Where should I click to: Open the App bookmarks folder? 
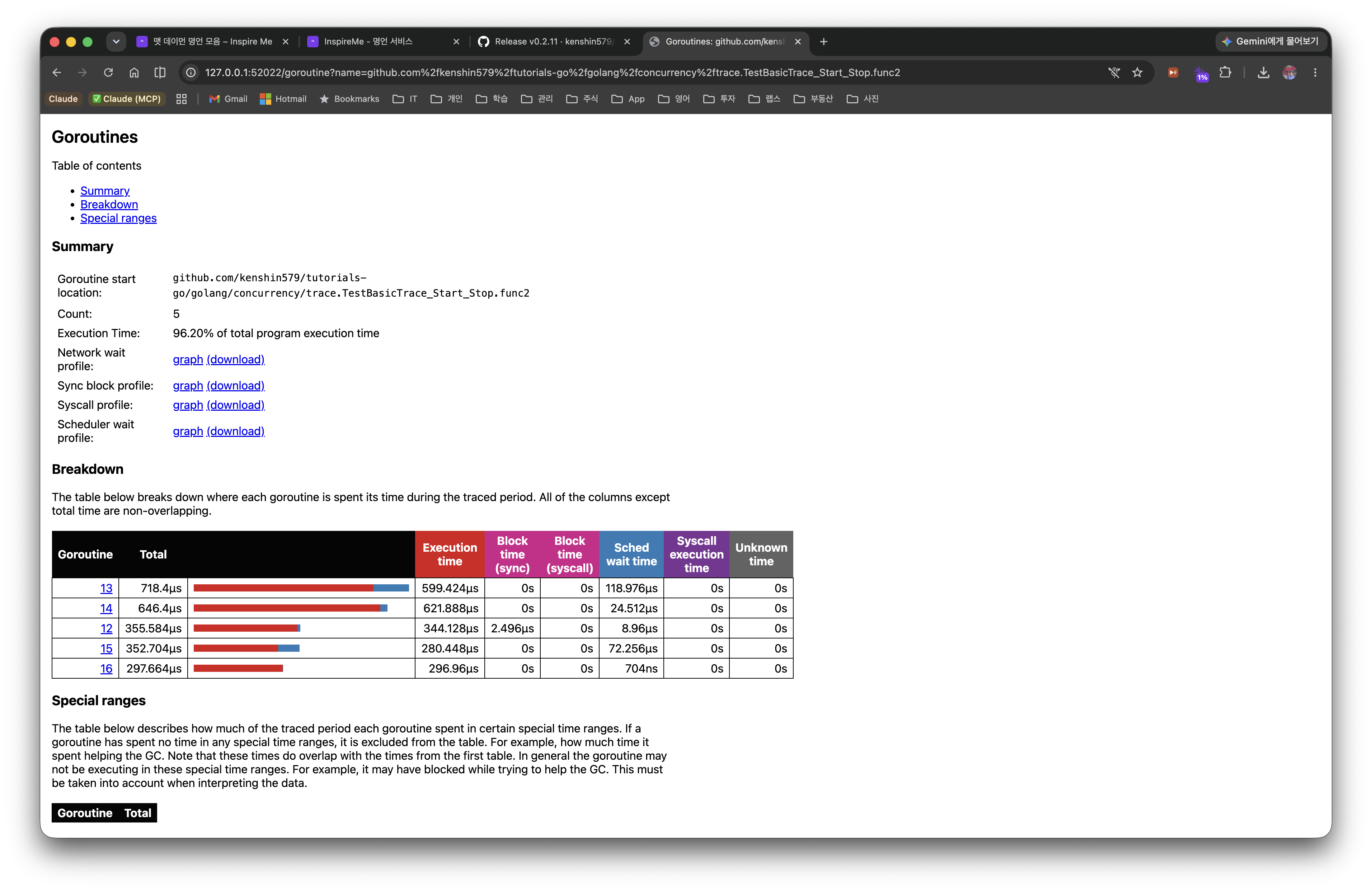point(628,99)
